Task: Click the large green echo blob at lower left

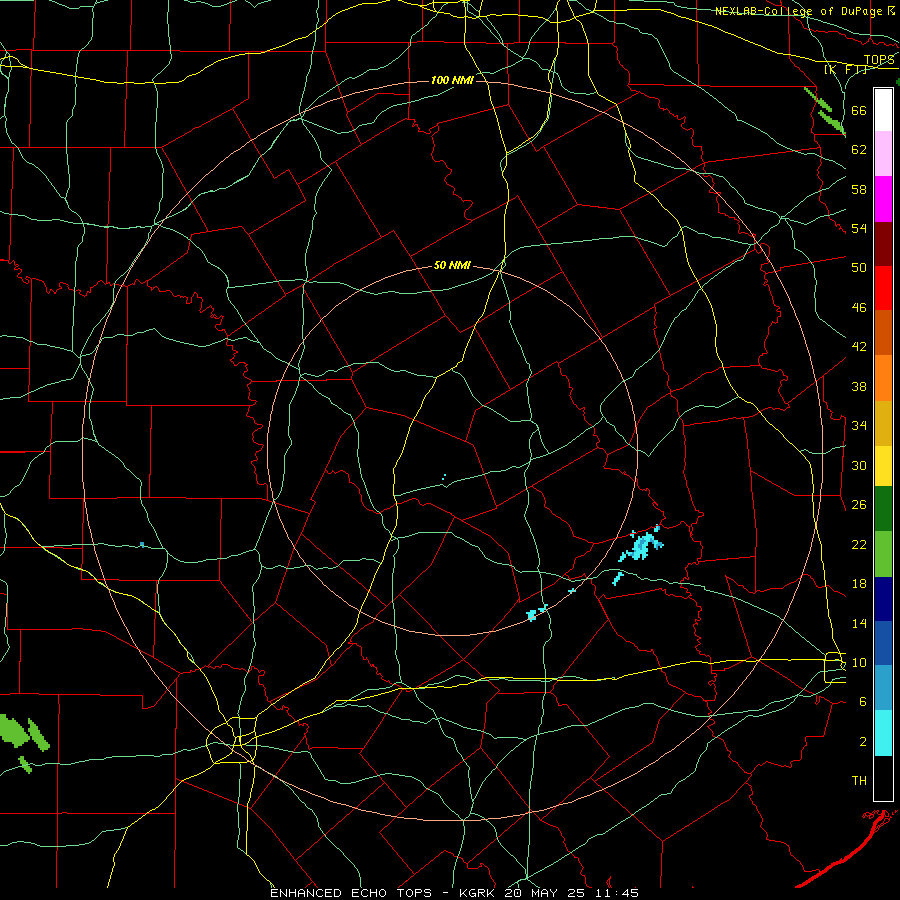Action: (x=14, y=731)
